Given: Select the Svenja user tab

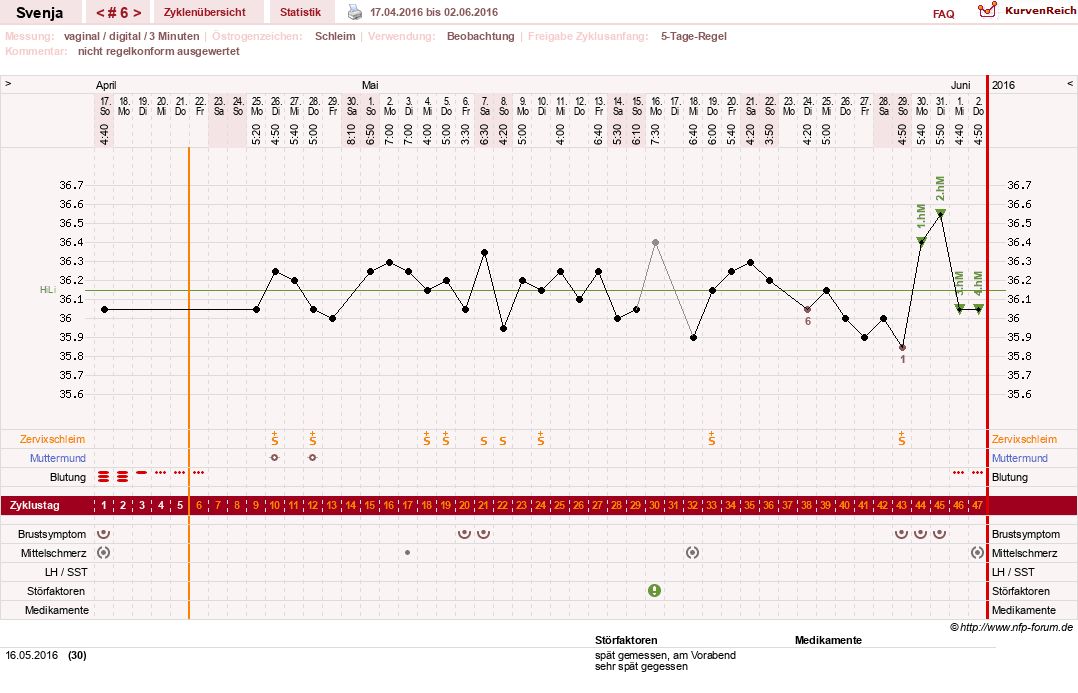Looking at the screenshot, I should click(39, 12).
